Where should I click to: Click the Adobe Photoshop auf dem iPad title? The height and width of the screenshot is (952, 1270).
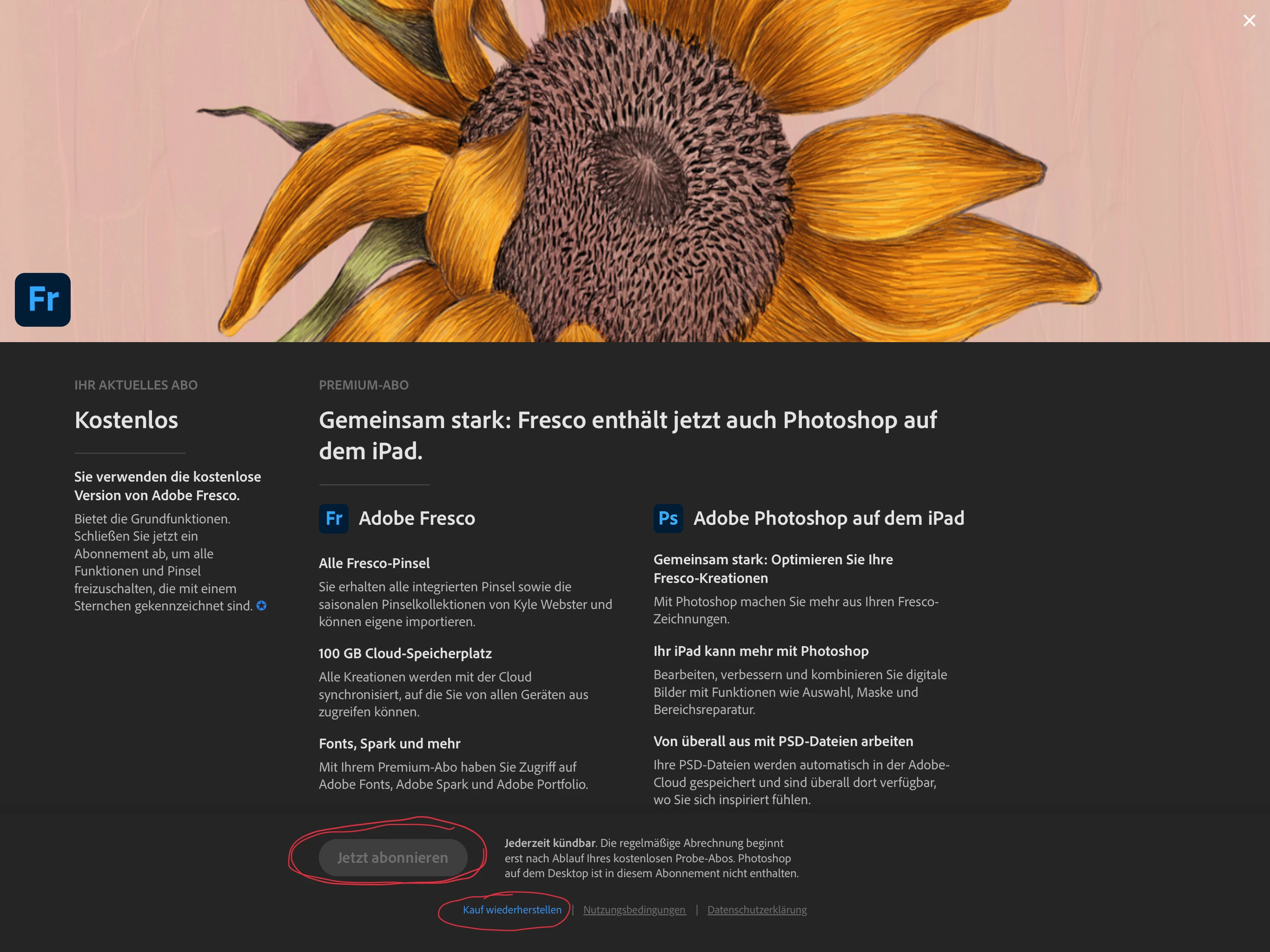[x=828, y=518]
